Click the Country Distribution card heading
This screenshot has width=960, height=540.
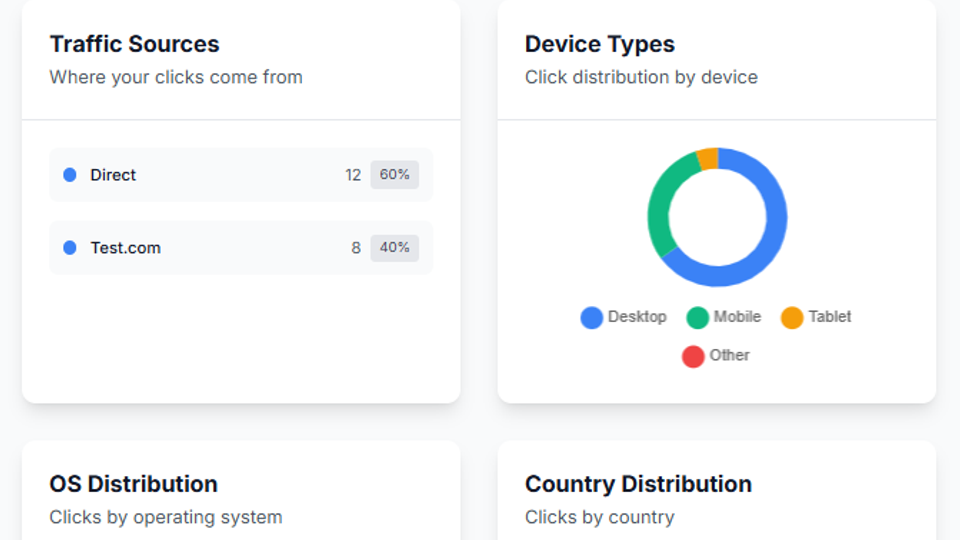(x=638, y=484)
